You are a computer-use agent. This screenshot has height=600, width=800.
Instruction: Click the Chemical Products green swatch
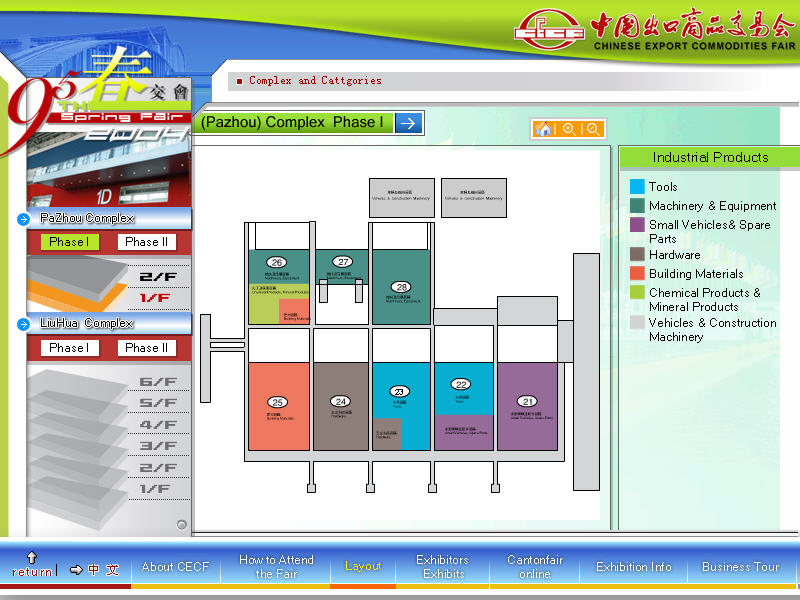637,292
